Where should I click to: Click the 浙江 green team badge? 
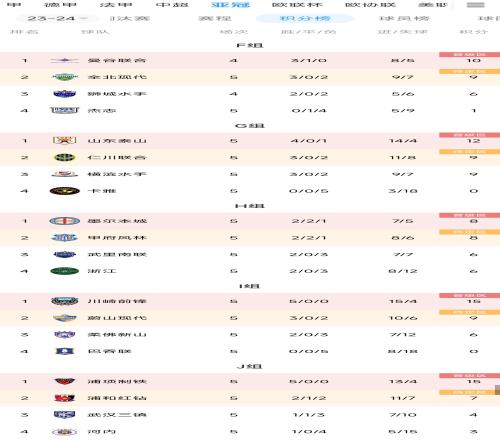pyautogui.click(x=64, y=271)
